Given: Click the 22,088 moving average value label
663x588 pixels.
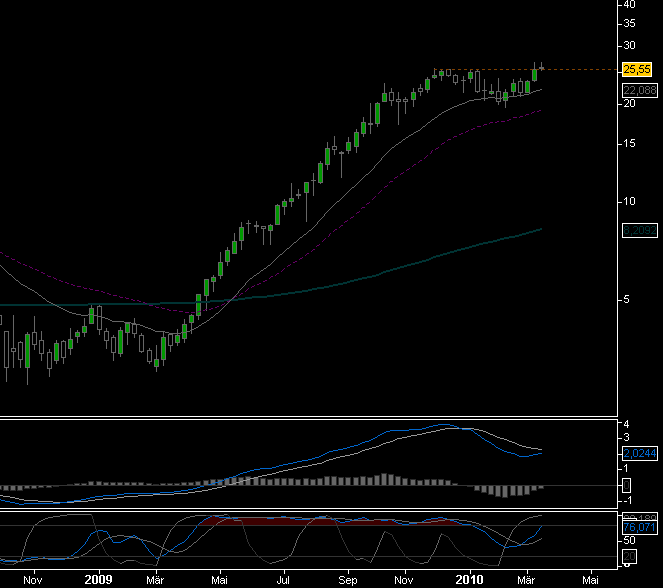Looking at the screenshot, I should pos(637,90).
